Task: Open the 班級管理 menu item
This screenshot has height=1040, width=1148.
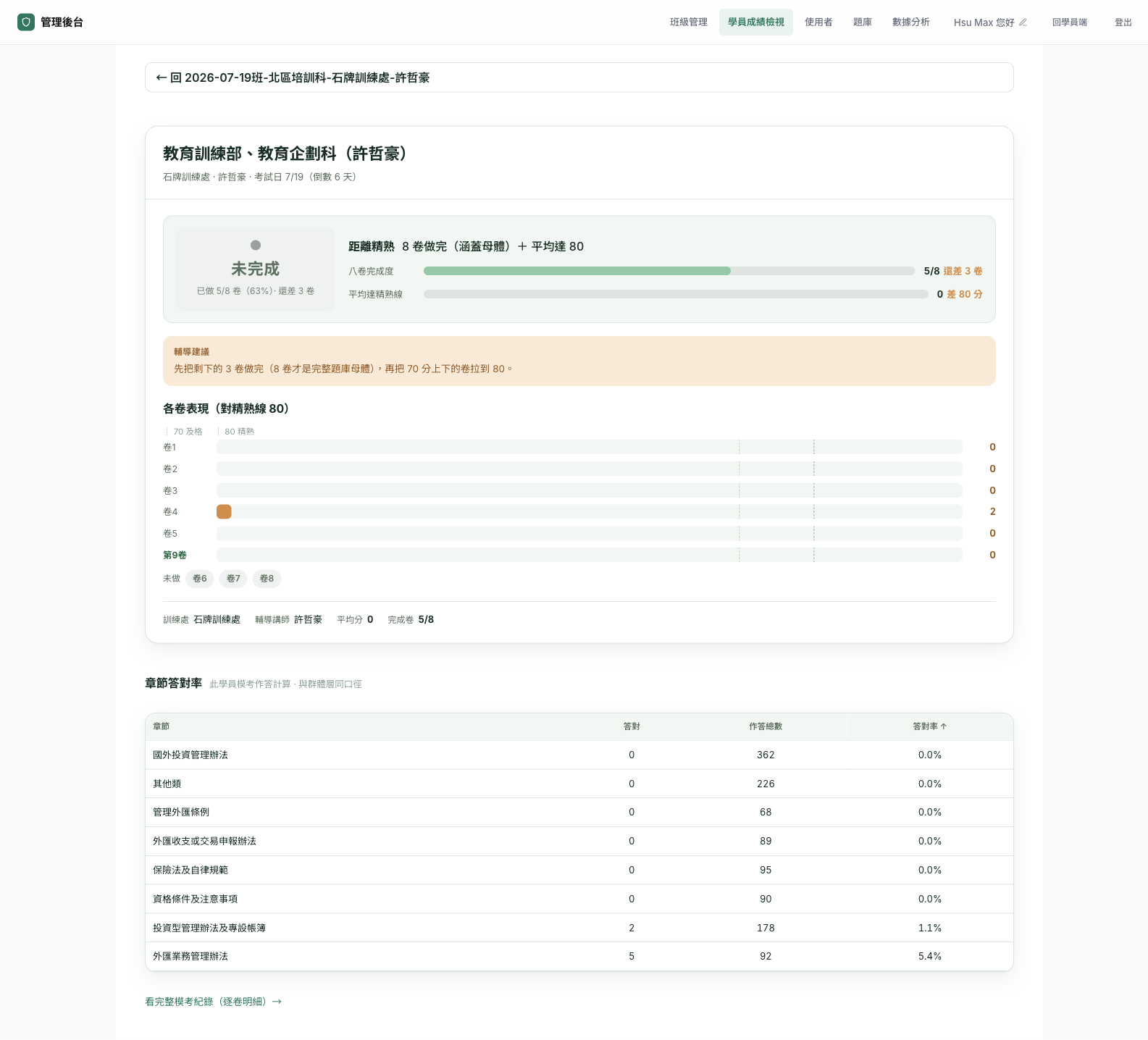Action: pos(688,22)
